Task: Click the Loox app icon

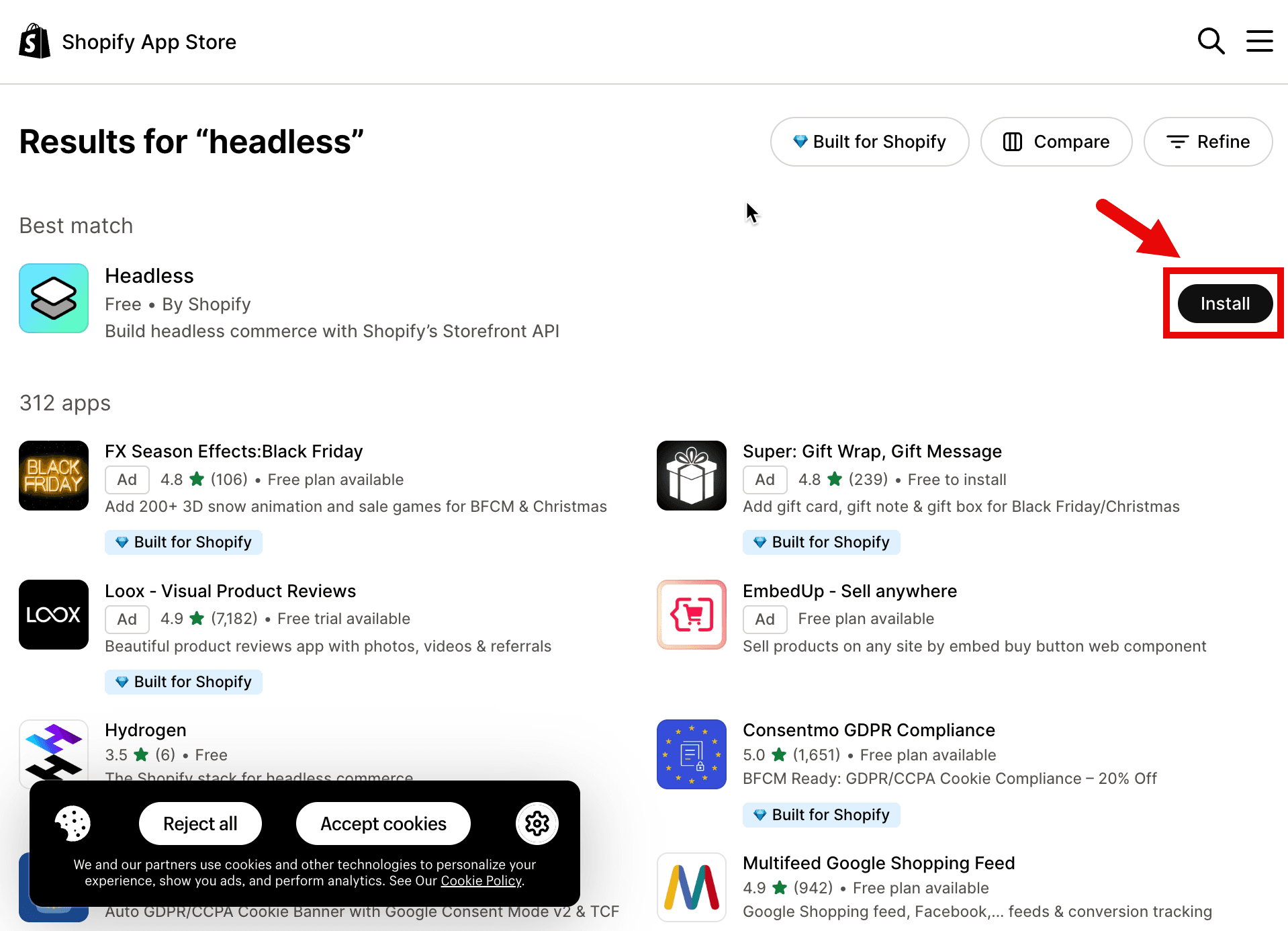Action: coord(53,615)
